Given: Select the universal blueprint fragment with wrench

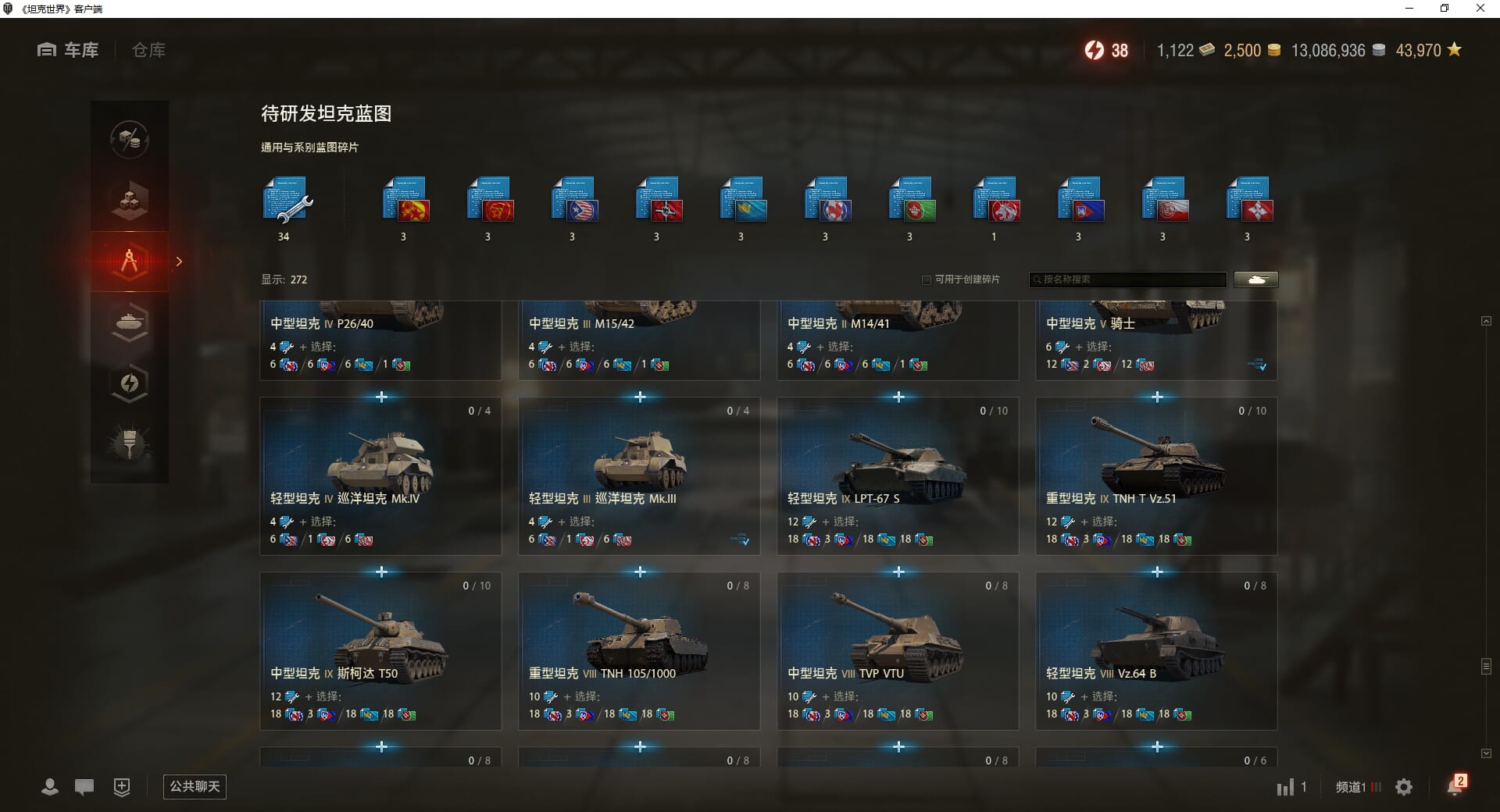Looking at the screenshot, I should [287, 200].
